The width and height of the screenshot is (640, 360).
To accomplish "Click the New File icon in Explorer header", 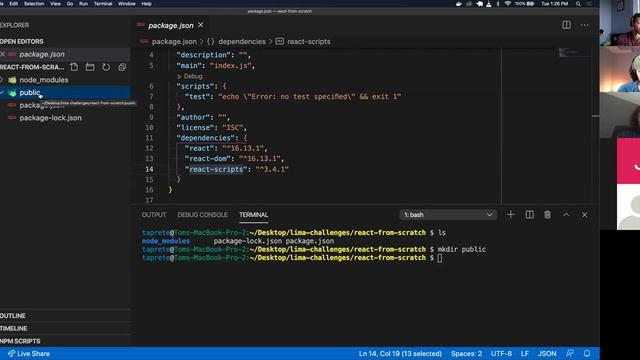I will coord(74,67).
